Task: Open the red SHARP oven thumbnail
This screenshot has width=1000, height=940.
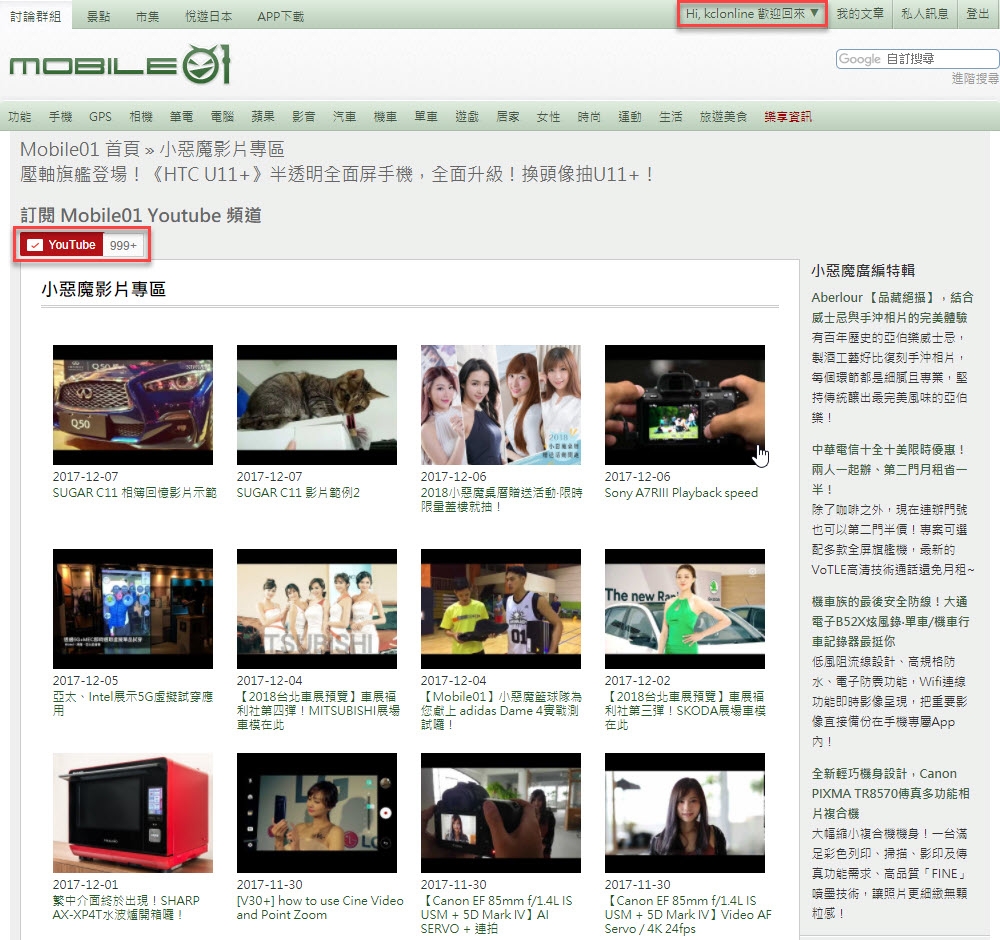Action: coord(133,813)
